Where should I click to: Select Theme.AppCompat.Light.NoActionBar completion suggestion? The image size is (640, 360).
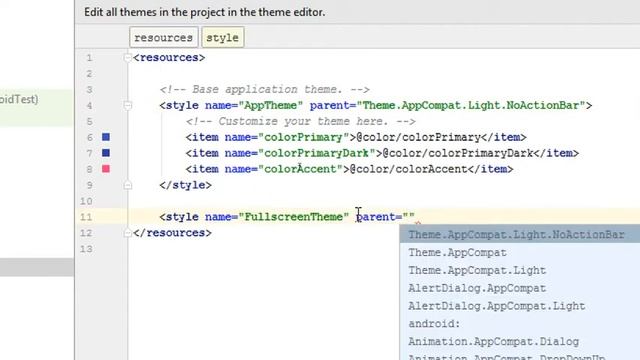pyautogui.click(x=520, y=235)
